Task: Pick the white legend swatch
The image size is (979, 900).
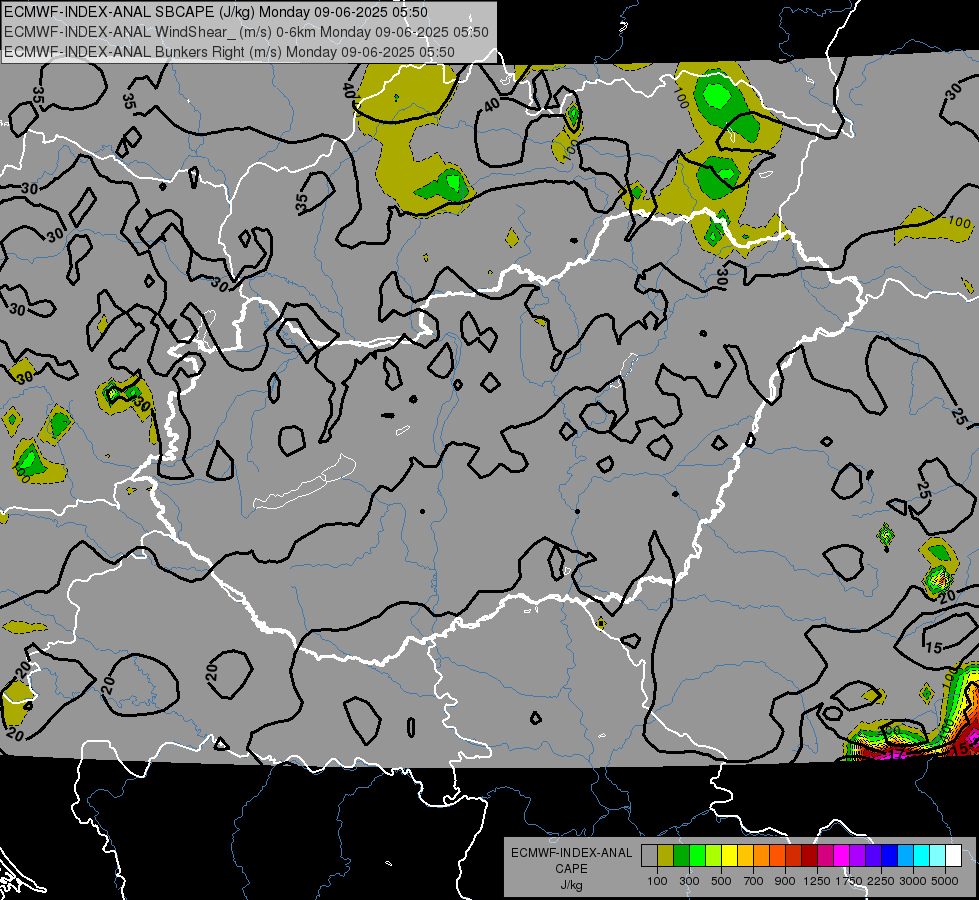Action: (x=953, y=856)
